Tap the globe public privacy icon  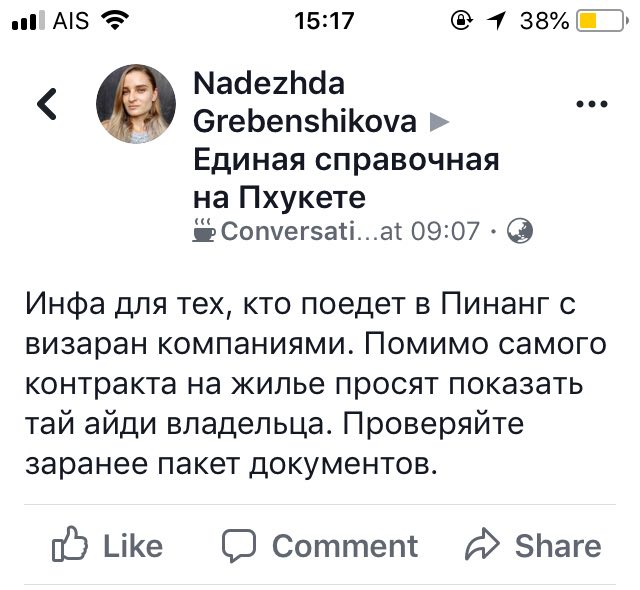[520, 232]
